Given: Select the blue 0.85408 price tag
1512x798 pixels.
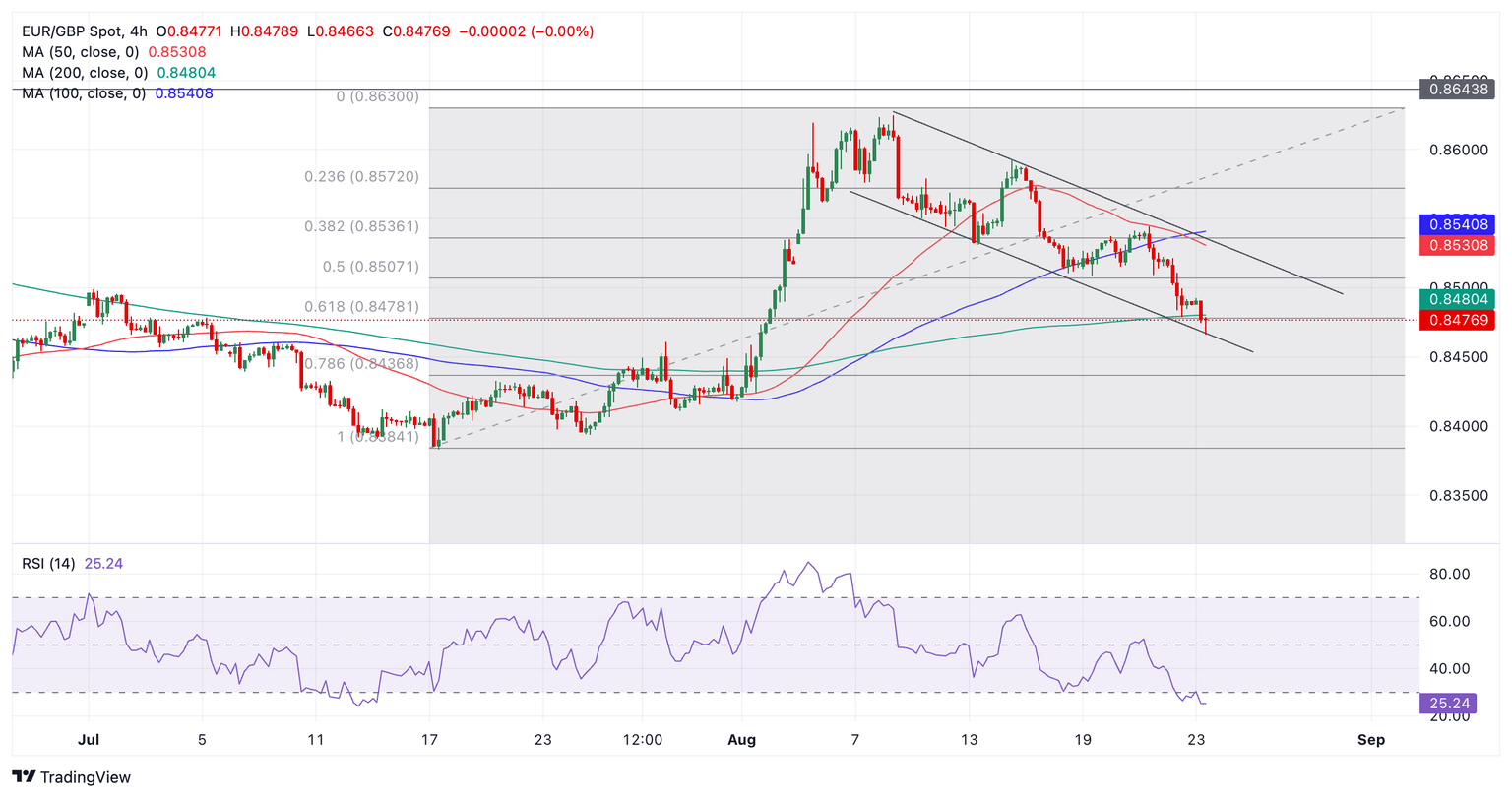Looking at the screenshot, I should (1457, 224).
